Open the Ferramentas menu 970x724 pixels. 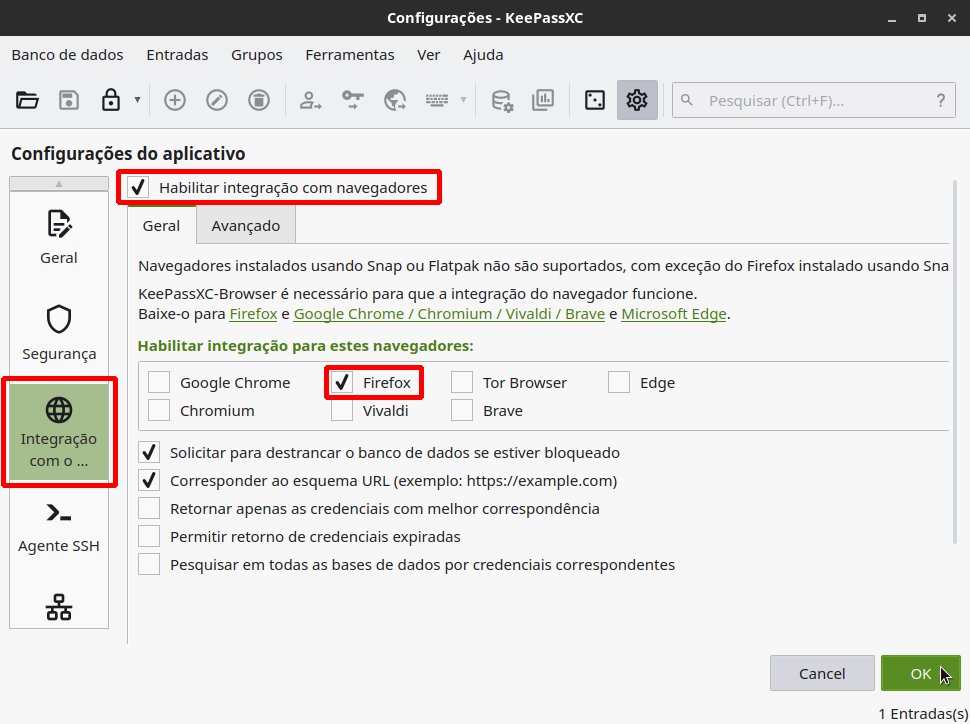coord(350,55)
